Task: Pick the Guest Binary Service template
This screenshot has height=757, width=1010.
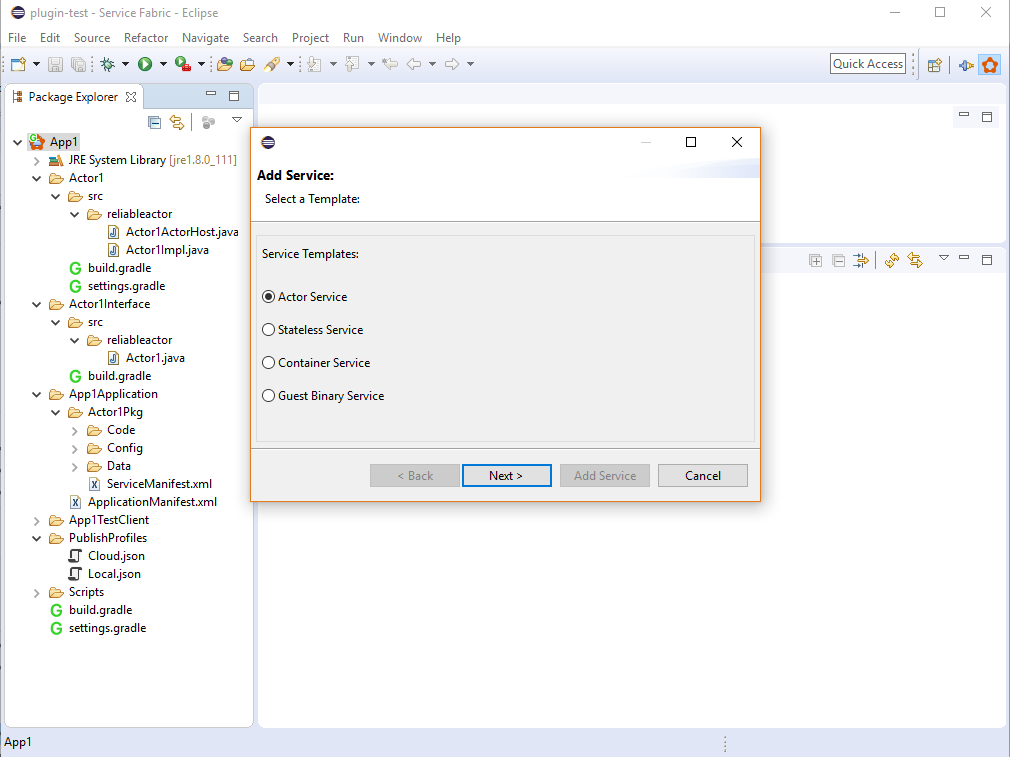Action: click(268, 395)
